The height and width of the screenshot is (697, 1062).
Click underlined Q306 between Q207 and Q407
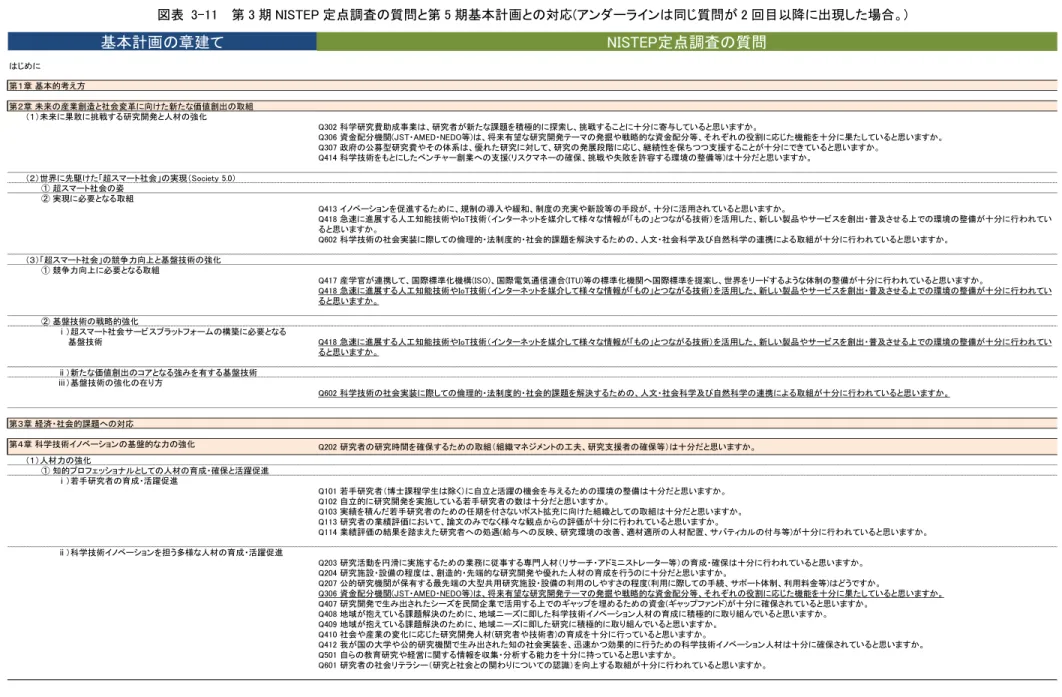pos(631,593)
